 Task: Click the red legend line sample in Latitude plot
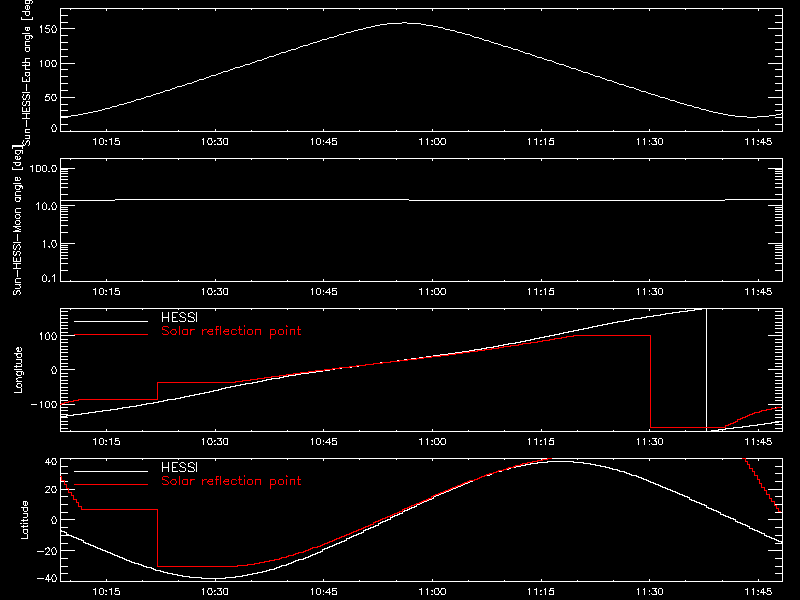111,485
